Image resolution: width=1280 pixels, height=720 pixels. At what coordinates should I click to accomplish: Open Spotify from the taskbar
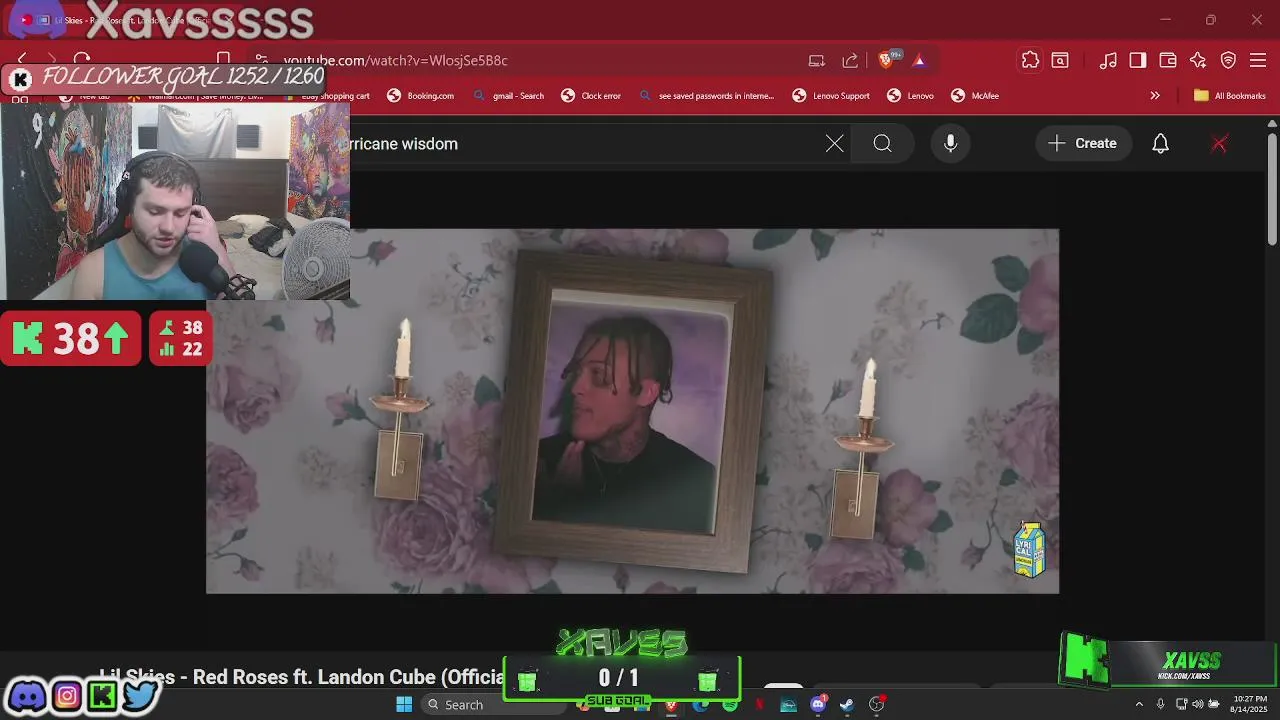[730, 705]
